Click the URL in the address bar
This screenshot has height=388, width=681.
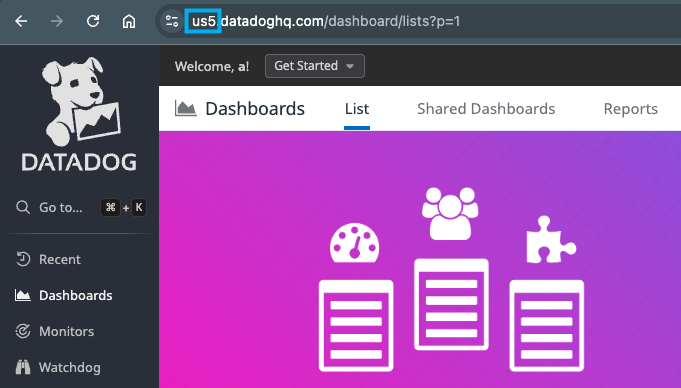(326, 21)
